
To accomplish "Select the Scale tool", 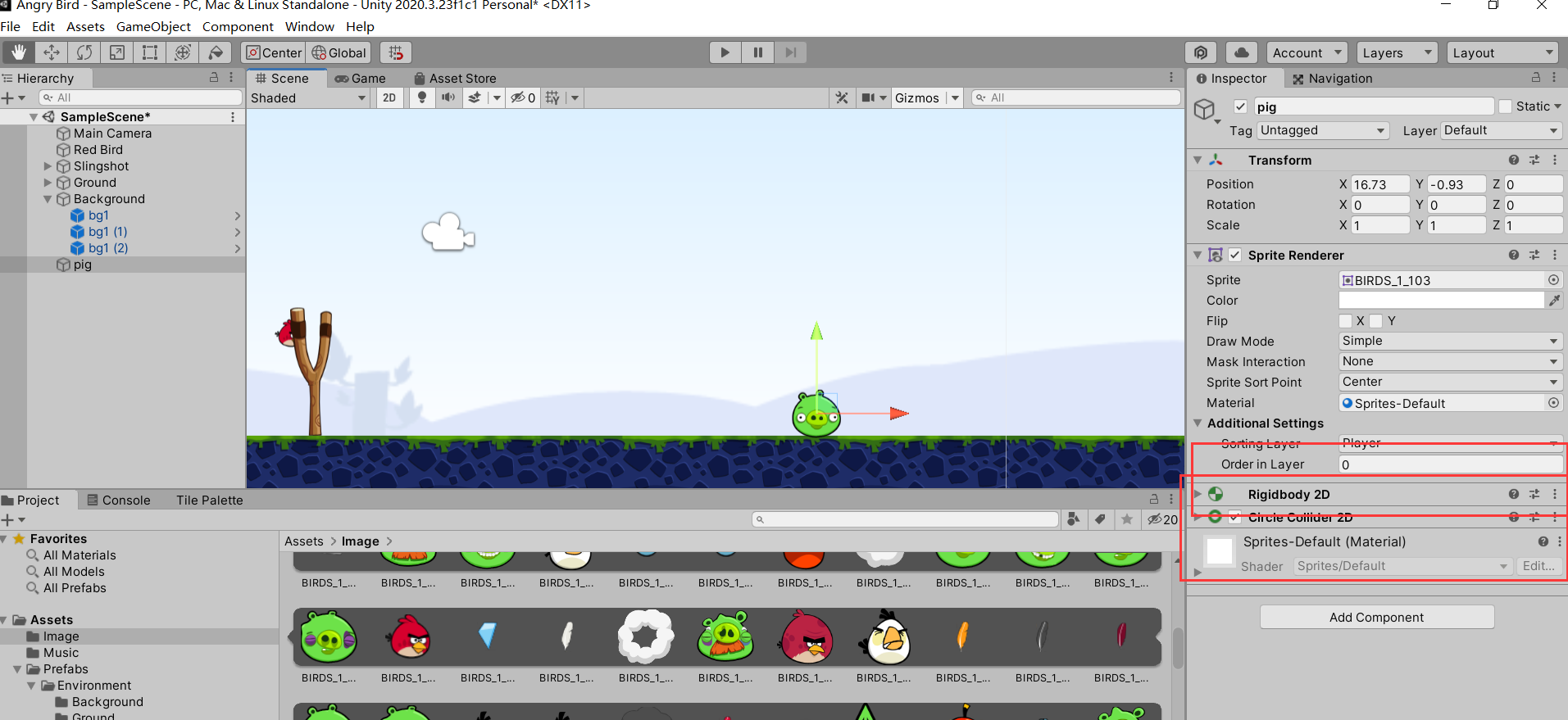I will [117, 52].
